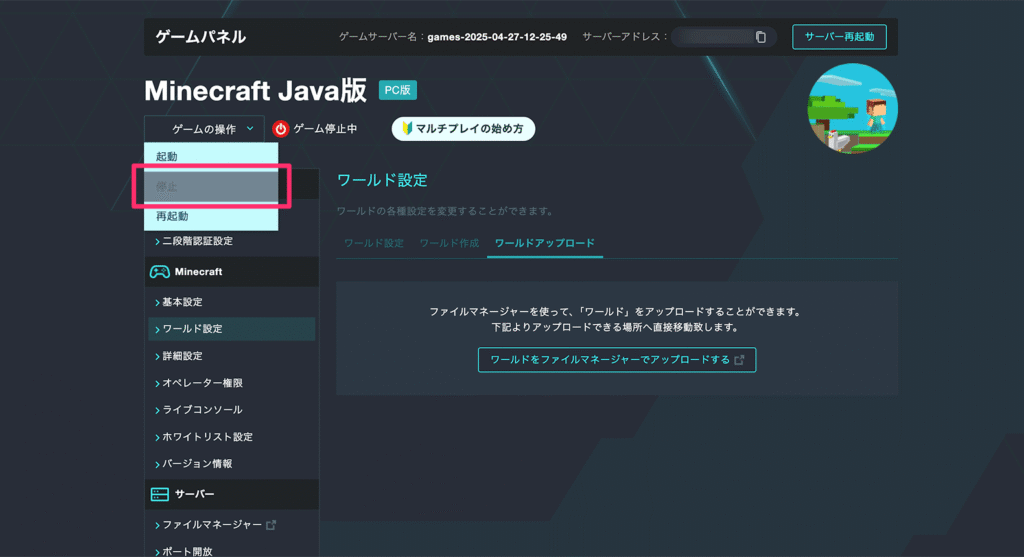Viewport: 1024px width, 557px height.
Task: Click the PC版 badge
Action: click(398, 90)
